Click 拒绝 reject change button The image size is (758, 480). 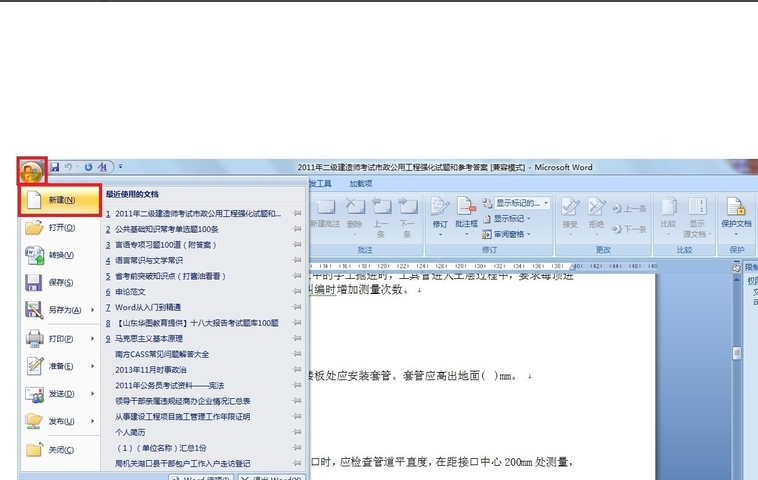(x=596, y=217)
